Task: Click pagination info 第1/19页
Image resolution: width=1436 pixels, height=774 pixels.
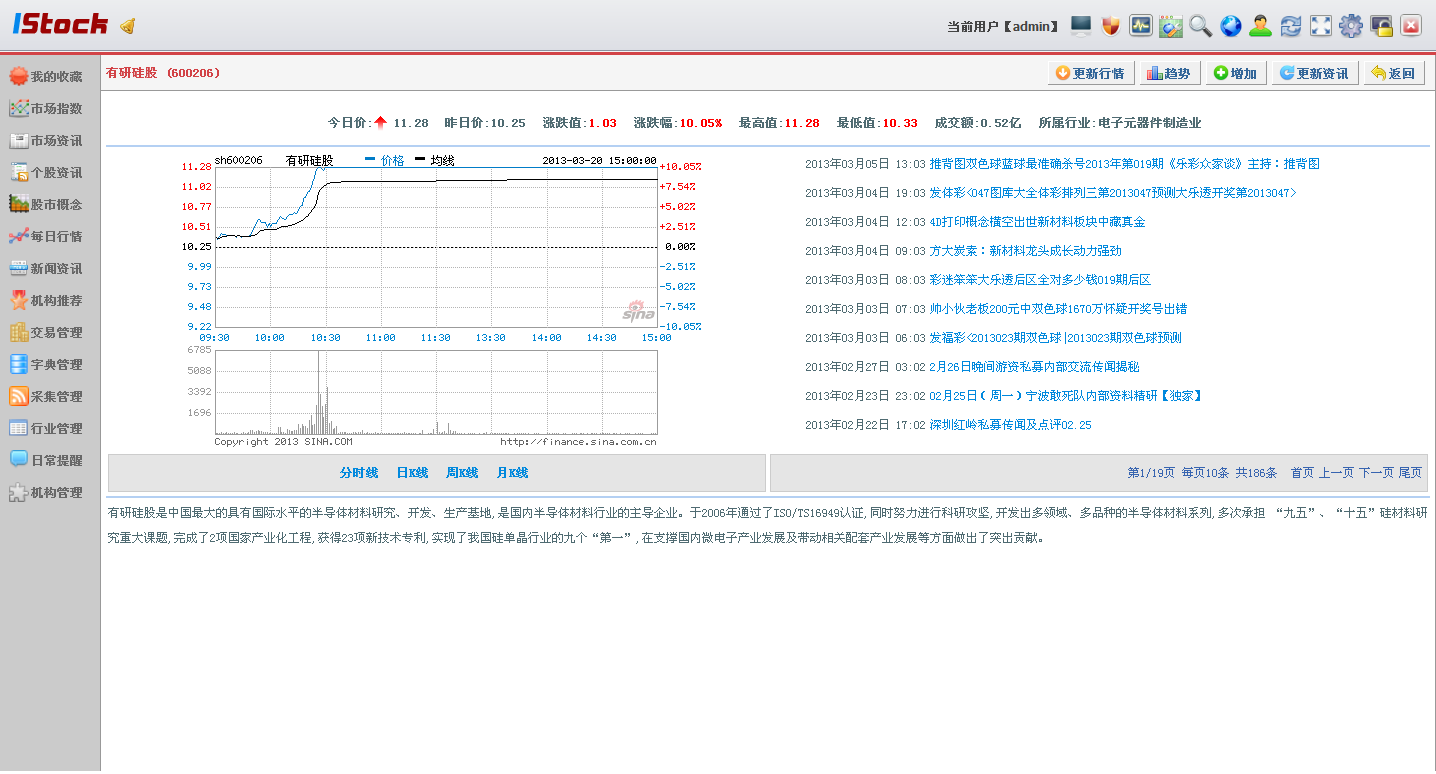Action: (1151, 473)
